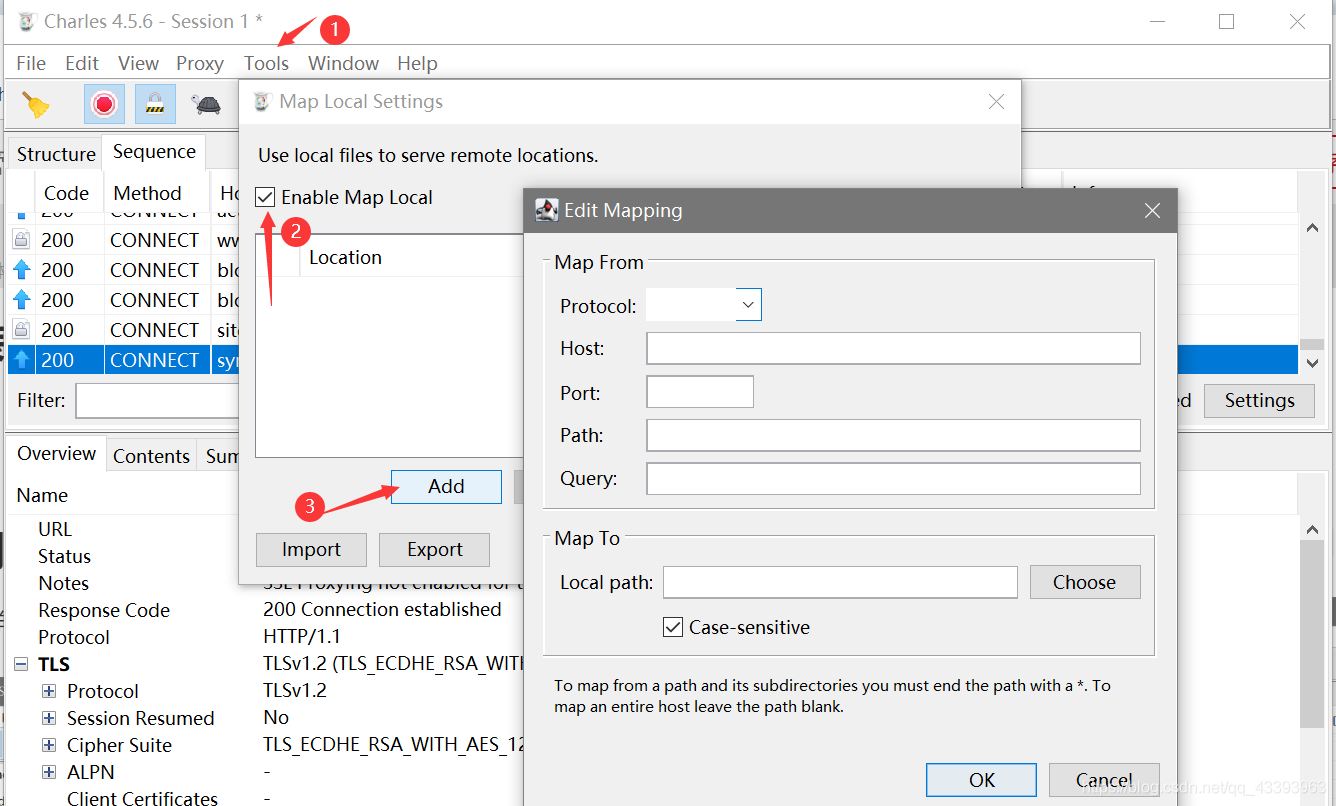The image size is (1336, 806).
Task: Open the Protocol dropdown in Edit Mapping
Action: [x=748, y=304]
